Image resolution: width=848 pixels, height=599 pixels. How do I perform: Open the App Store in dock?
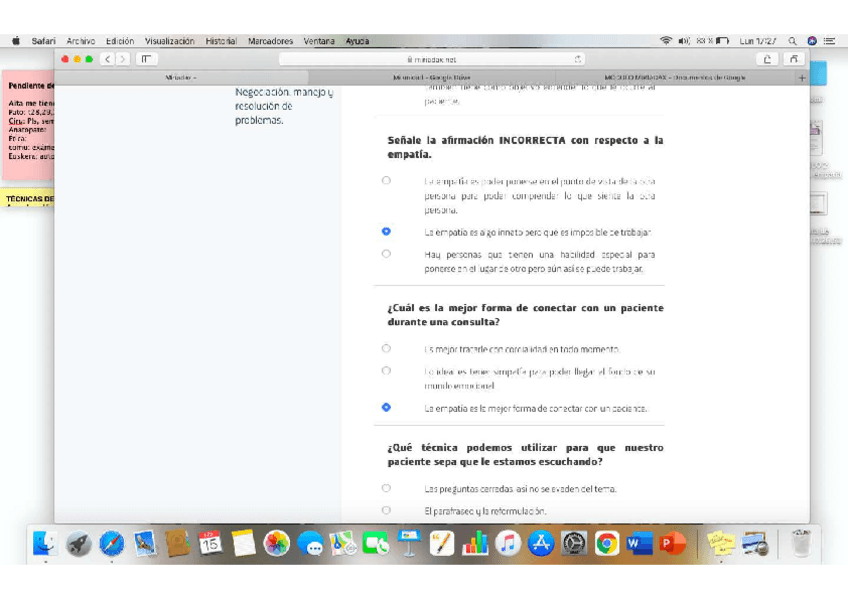click(x=541, y=543)
